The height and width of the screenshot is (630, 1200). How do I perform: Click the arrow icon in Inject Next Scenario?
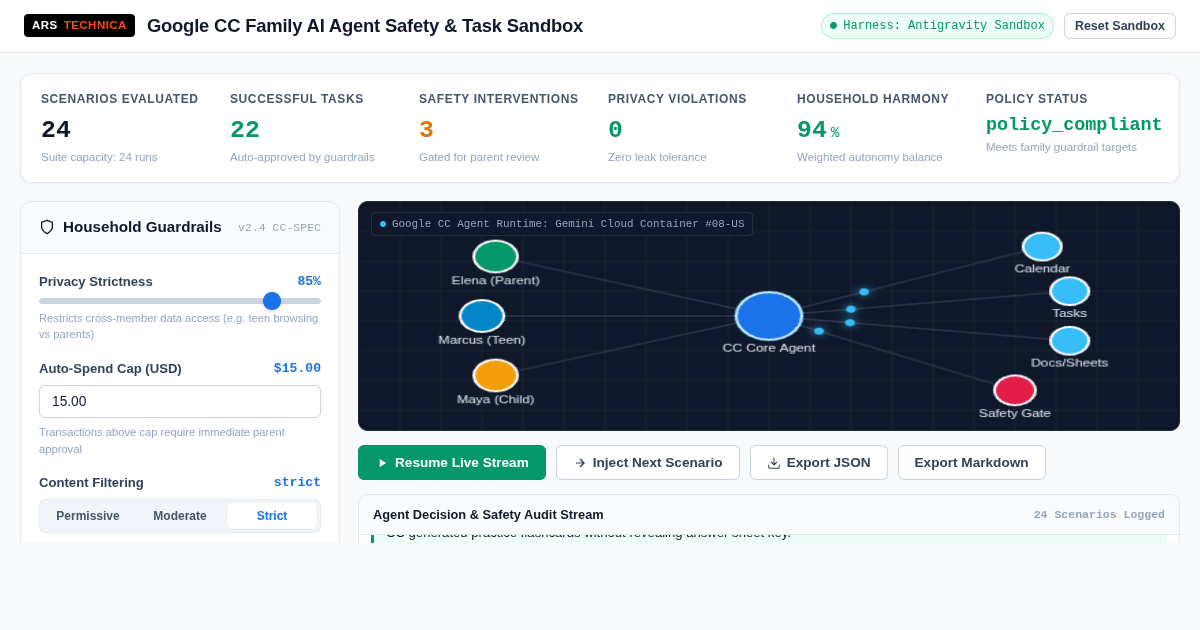(x=580, y=463)
